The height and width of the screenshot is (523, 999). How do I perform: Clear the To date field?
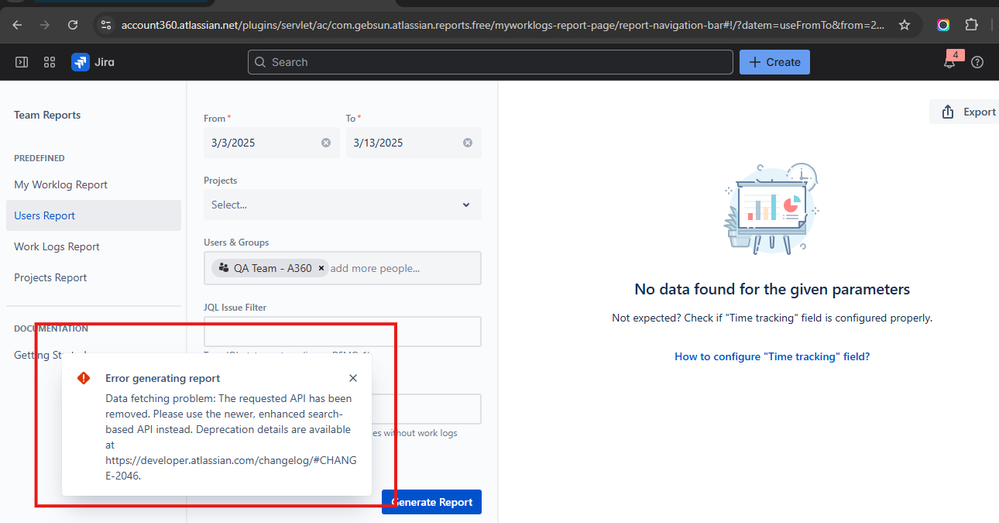(468, 143)
